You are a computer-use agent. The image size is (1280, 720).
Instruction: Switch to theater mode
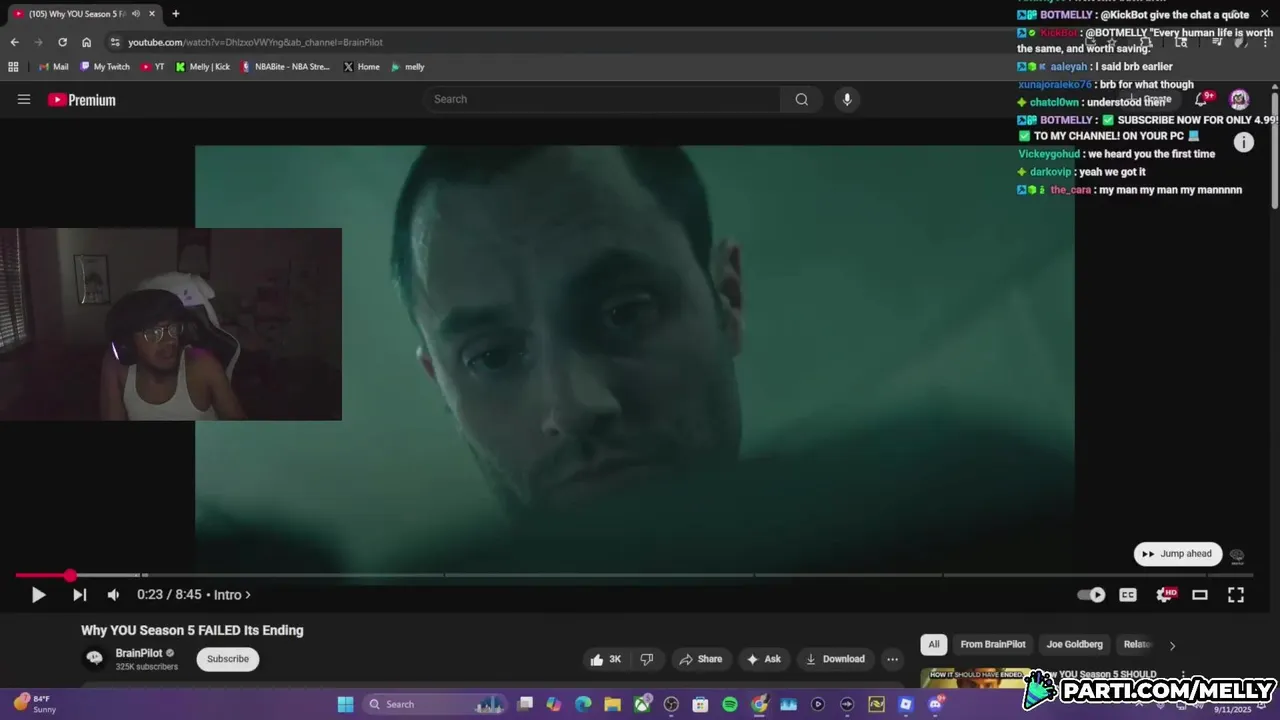click(1200, 595)
